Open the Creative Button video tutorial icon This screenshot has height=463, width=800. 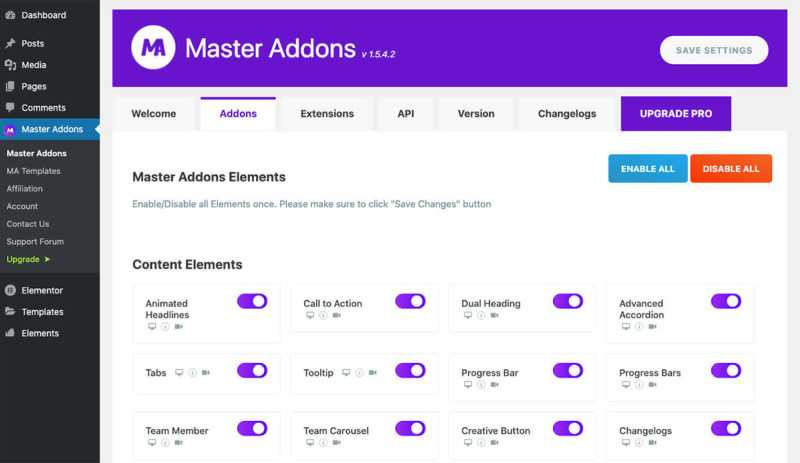click(x=494, y=443)
